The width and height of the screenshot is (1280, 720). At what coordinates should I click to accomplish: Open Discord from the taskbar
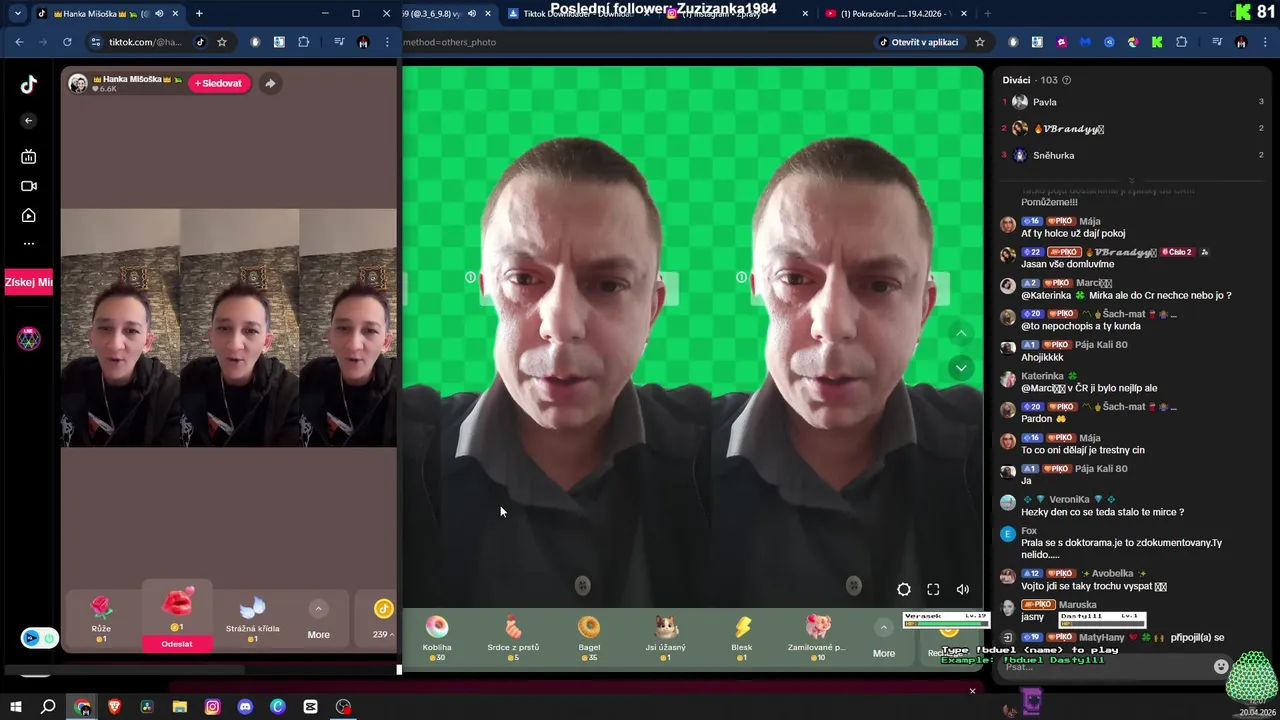click(x=245, y=707)
